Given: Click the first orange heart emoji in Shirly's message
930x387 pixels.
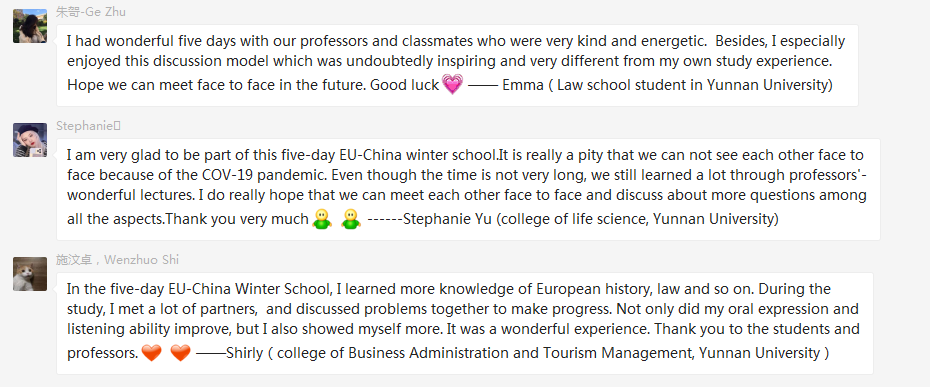Looking at the screenshot, I should (151, 353).
